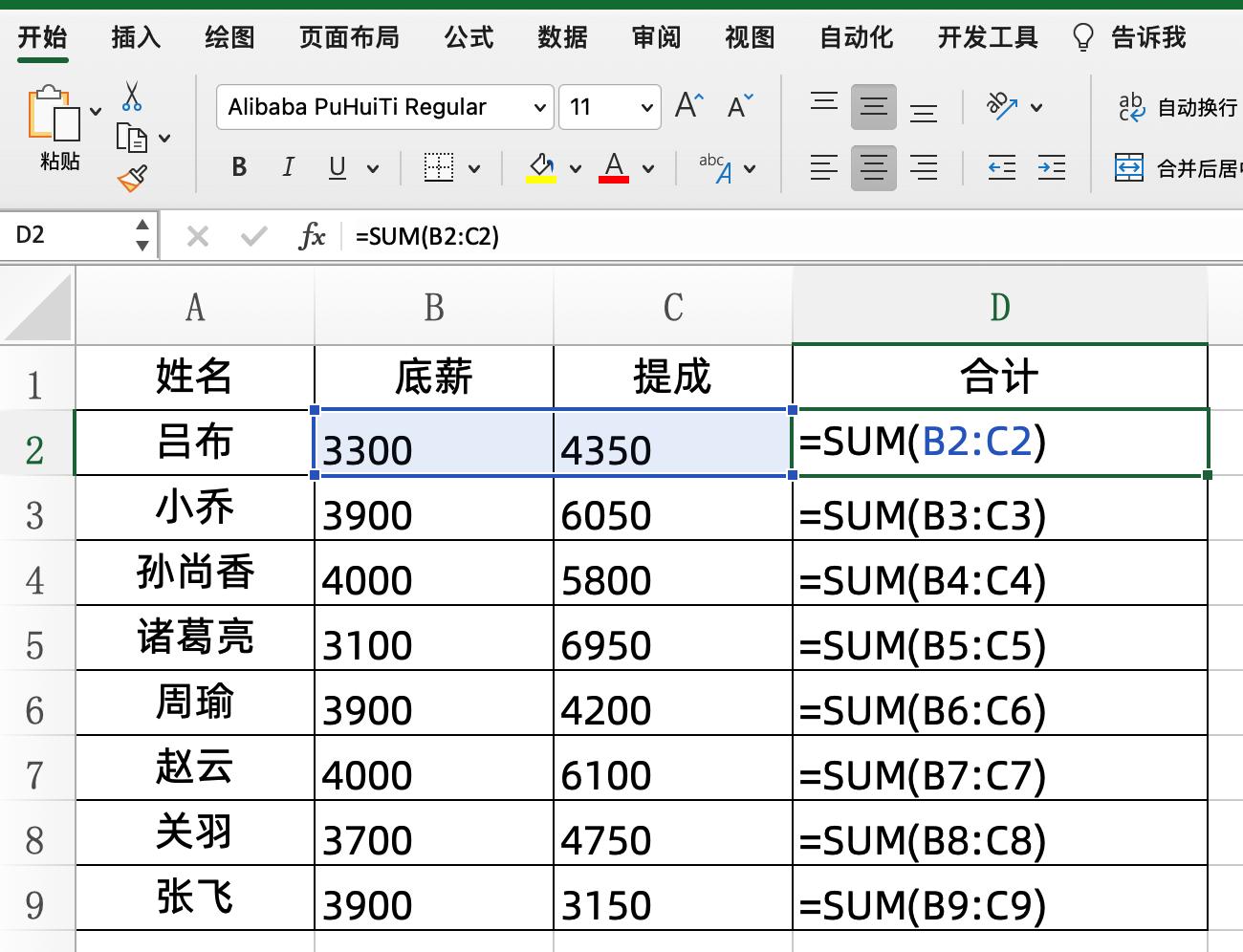Image resolution: width=1243 pixels, height=952 pixels.
Task: Toggle underline formatting
Action: (336, 167)
